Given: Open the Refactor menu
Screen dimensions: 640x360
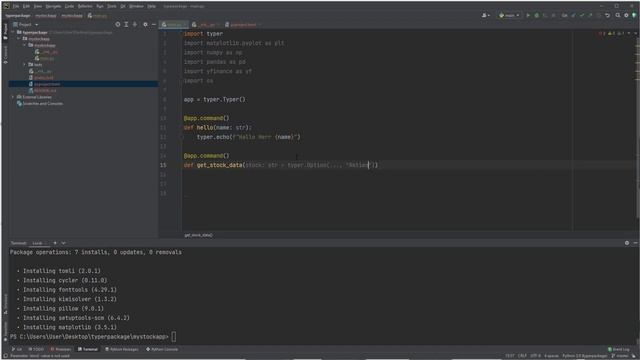Looking at the screenshot, I should tap(85, 6).
